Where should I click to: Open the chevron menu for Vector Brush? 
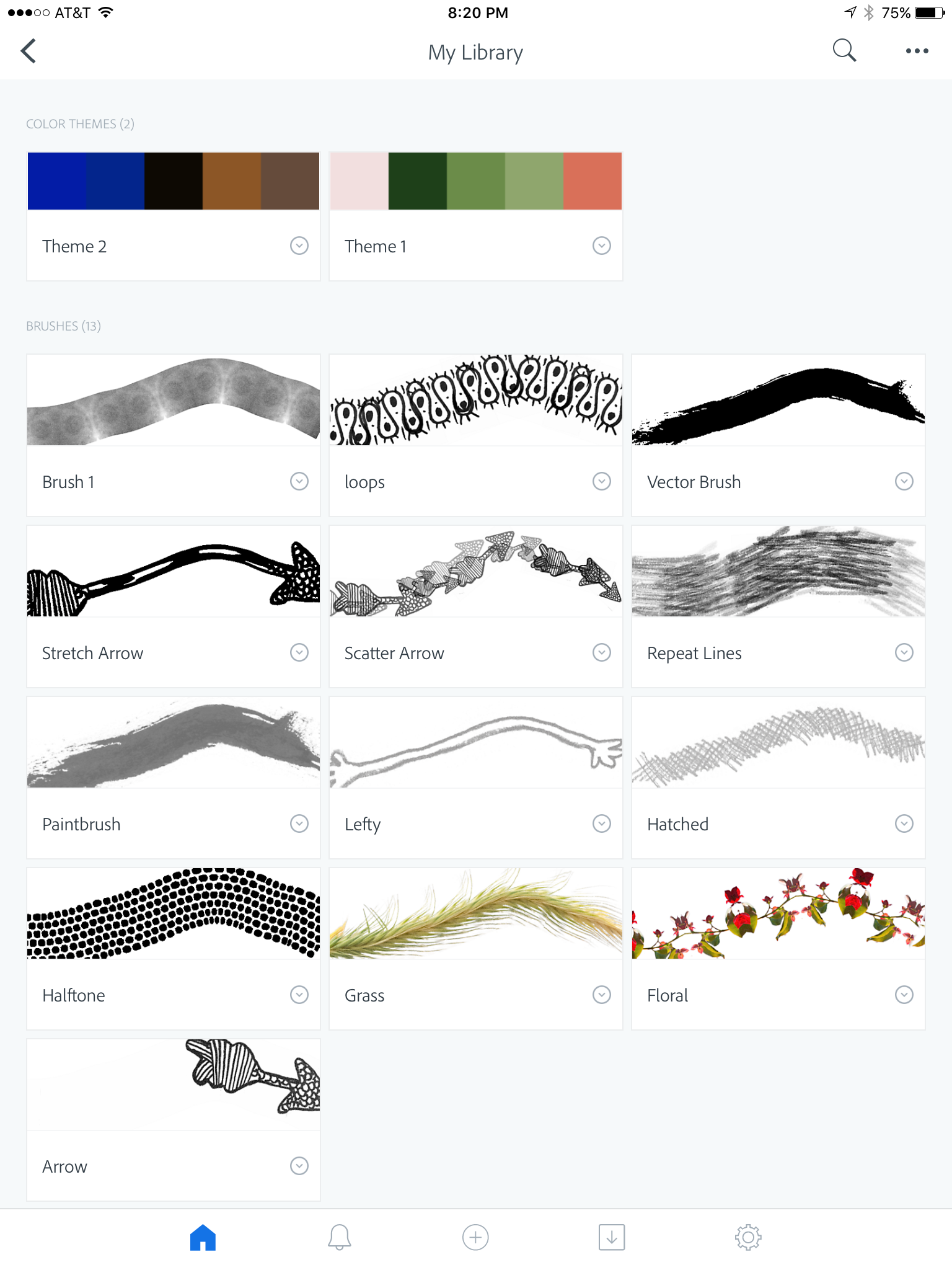(x=904, y=481)
